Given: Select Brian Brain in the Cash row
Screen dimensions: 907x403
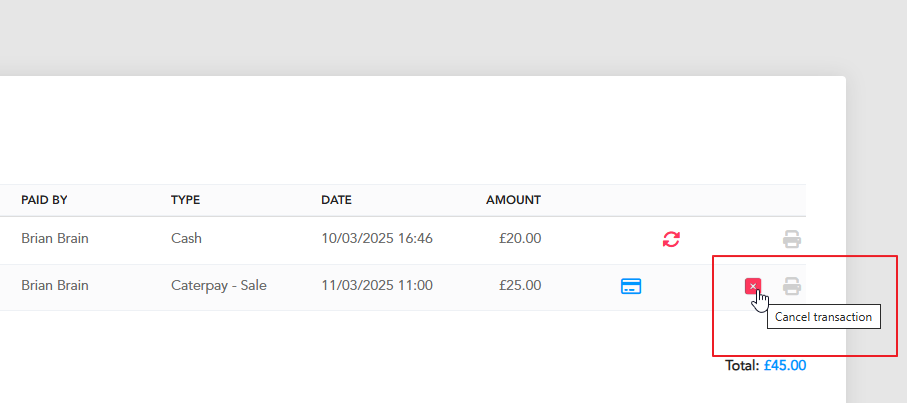Looking at the screenshot, I should click(x=55, y=238).
